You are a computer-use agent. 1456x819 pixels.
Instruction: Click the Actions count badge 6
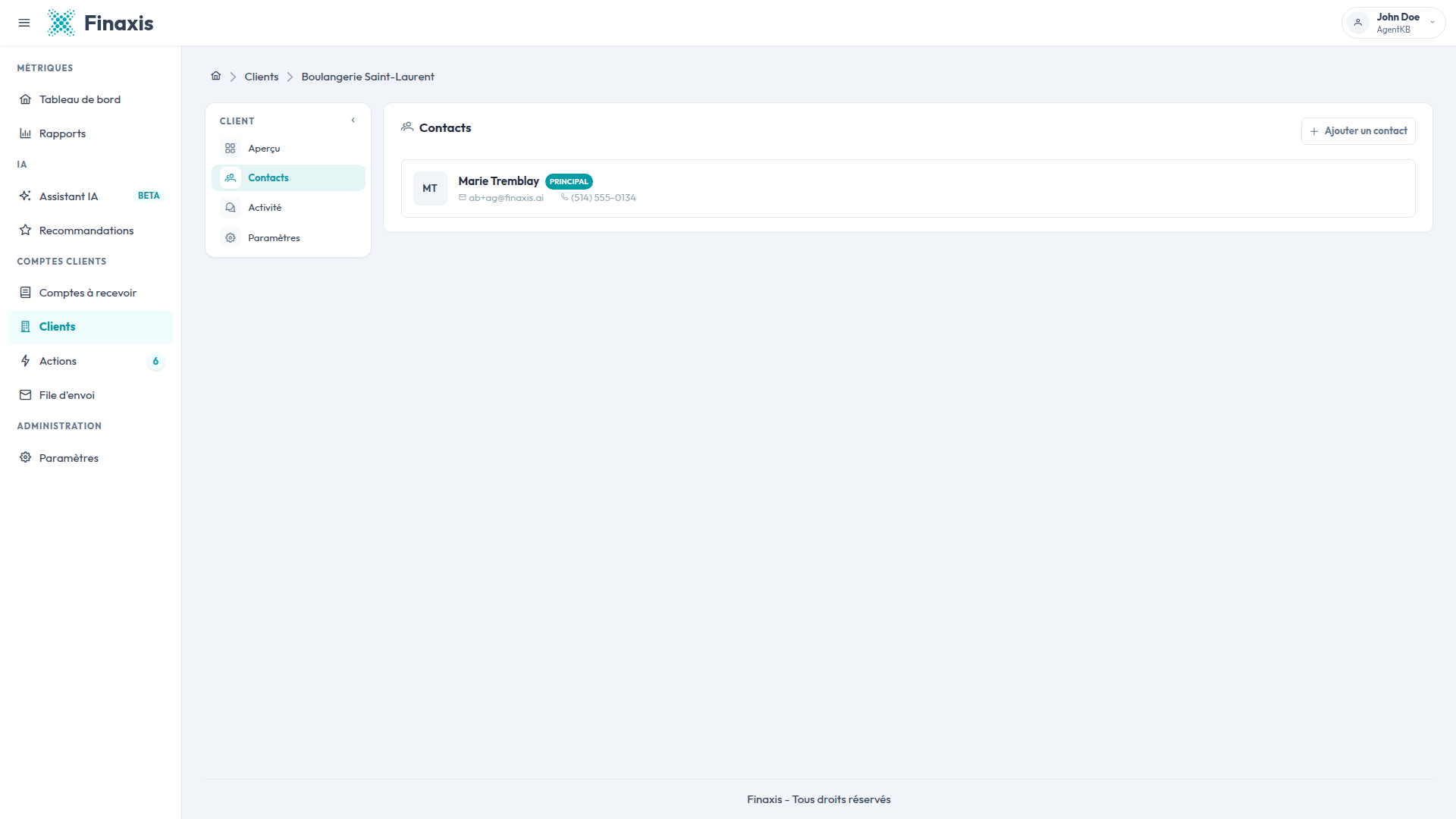[155, 361]
